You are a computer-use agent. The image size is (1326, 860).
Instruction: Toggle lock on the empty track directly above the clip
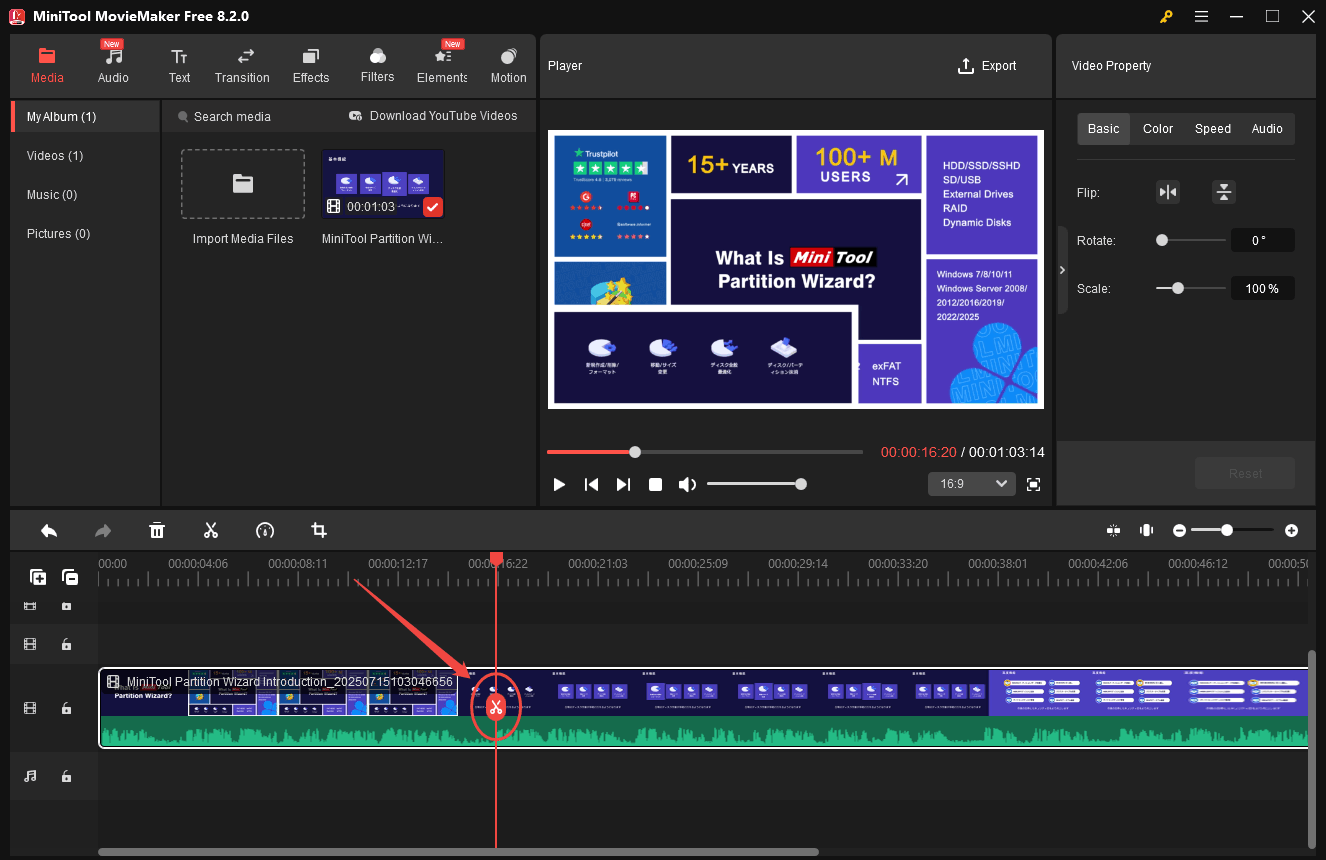[x=66, y=645]
